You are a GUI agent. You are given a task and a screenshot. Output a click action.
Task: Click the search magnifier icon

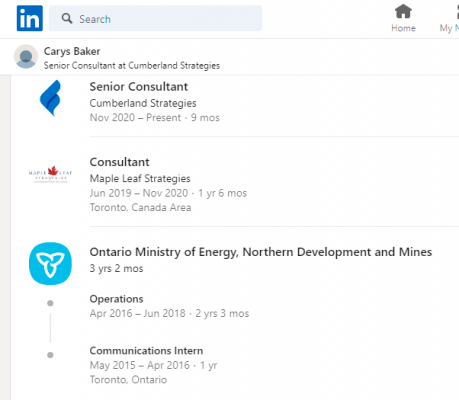67,18
